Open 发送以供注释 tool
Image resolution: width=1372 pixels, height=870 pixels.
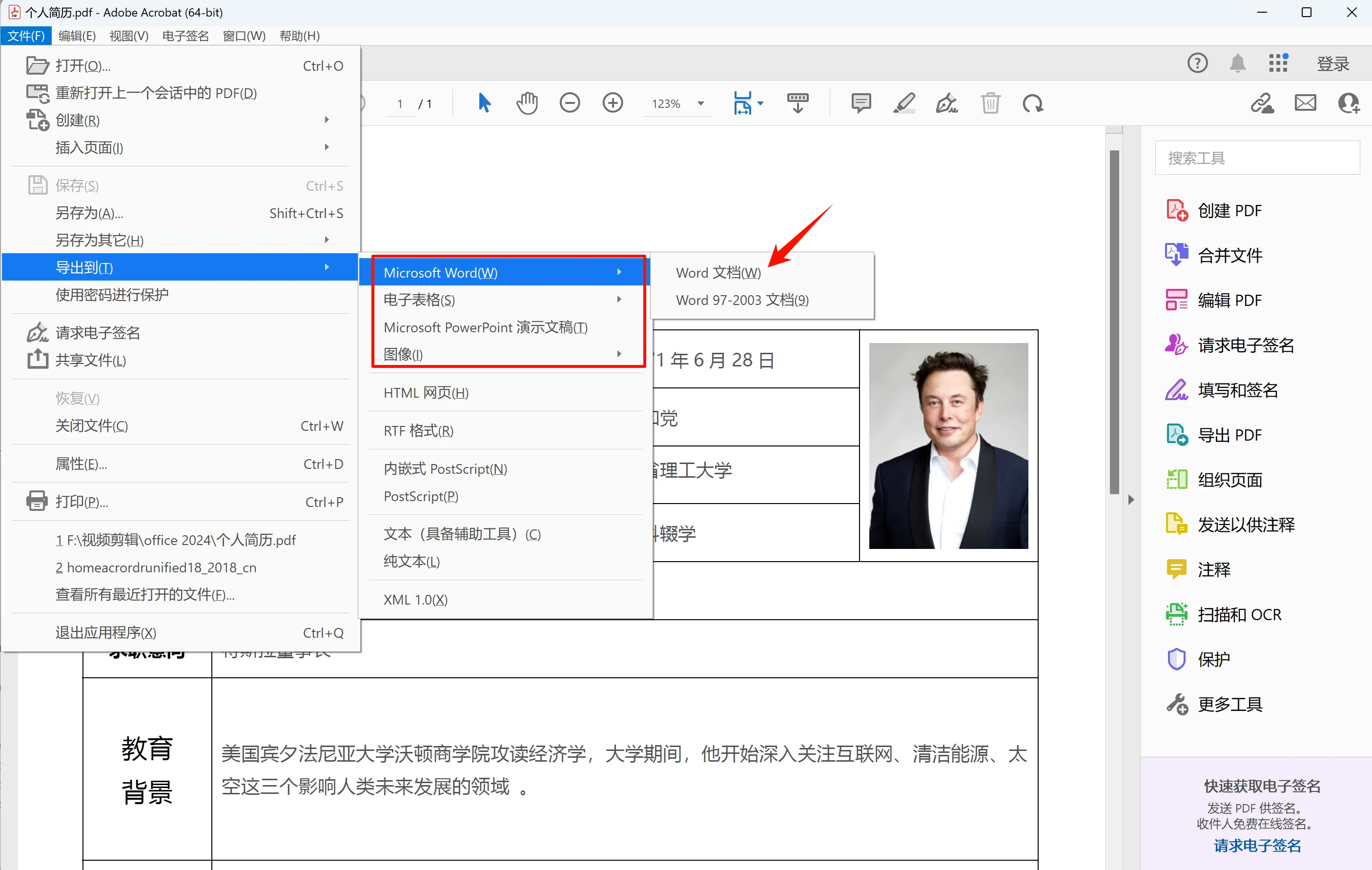(x=1229, y=525)
